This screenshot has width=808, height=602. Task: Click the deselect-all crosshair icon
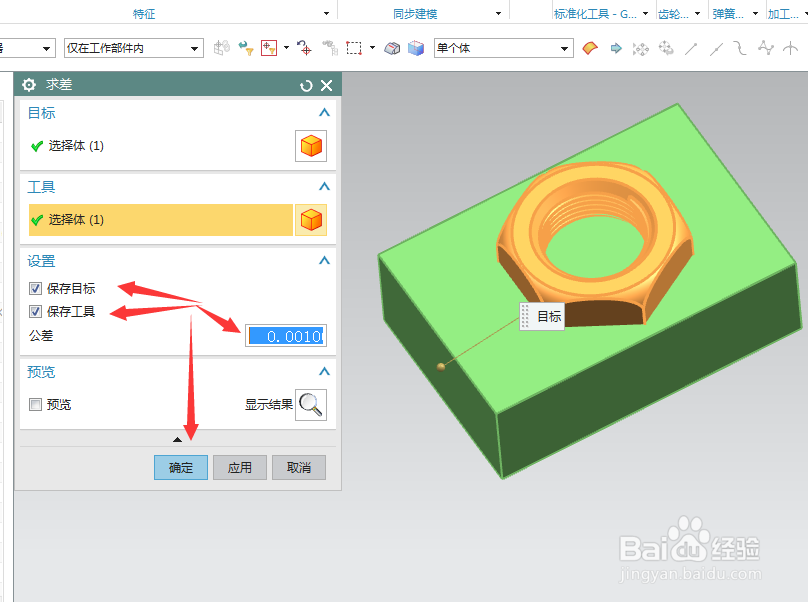tap(304, 48)
